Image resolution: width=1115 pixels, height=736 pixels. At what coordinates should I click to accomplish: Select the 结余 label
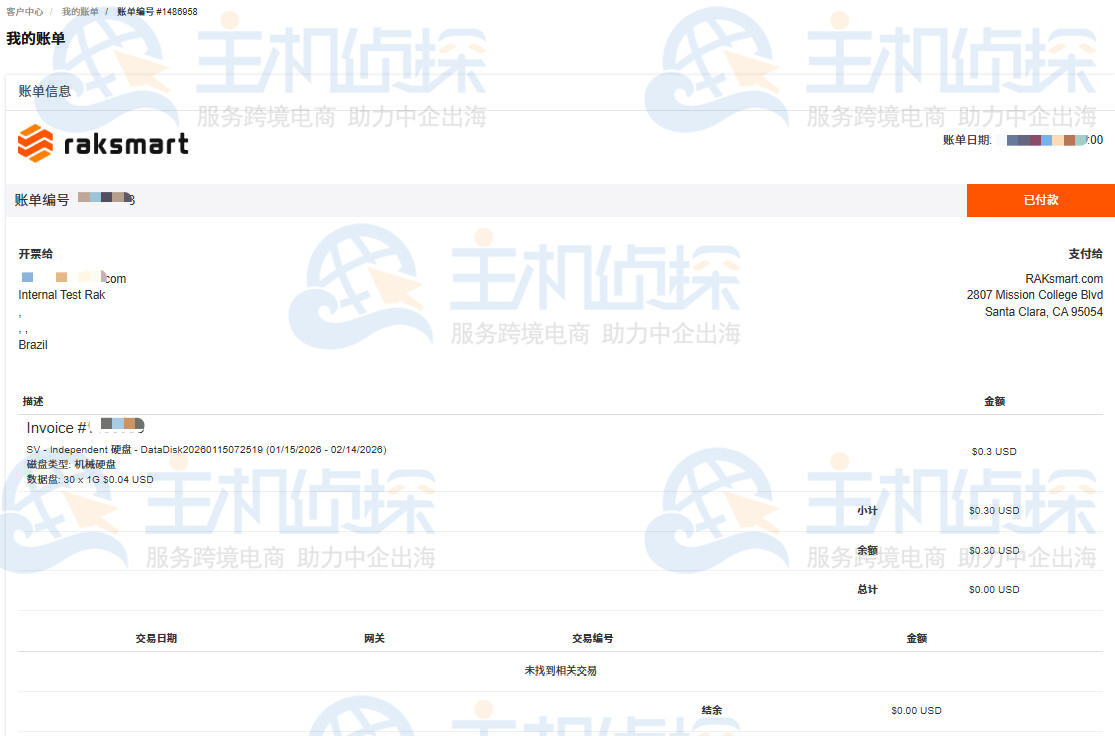pyautogui.click(x=711, y=710)
